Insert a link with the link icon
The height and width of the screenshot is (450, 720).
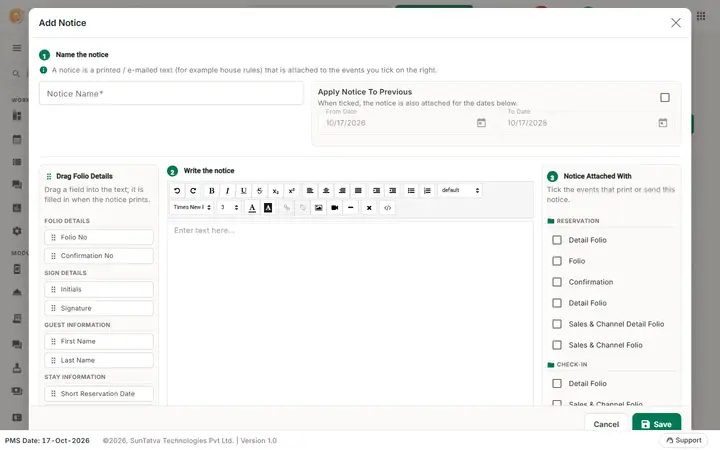point(287,208)
